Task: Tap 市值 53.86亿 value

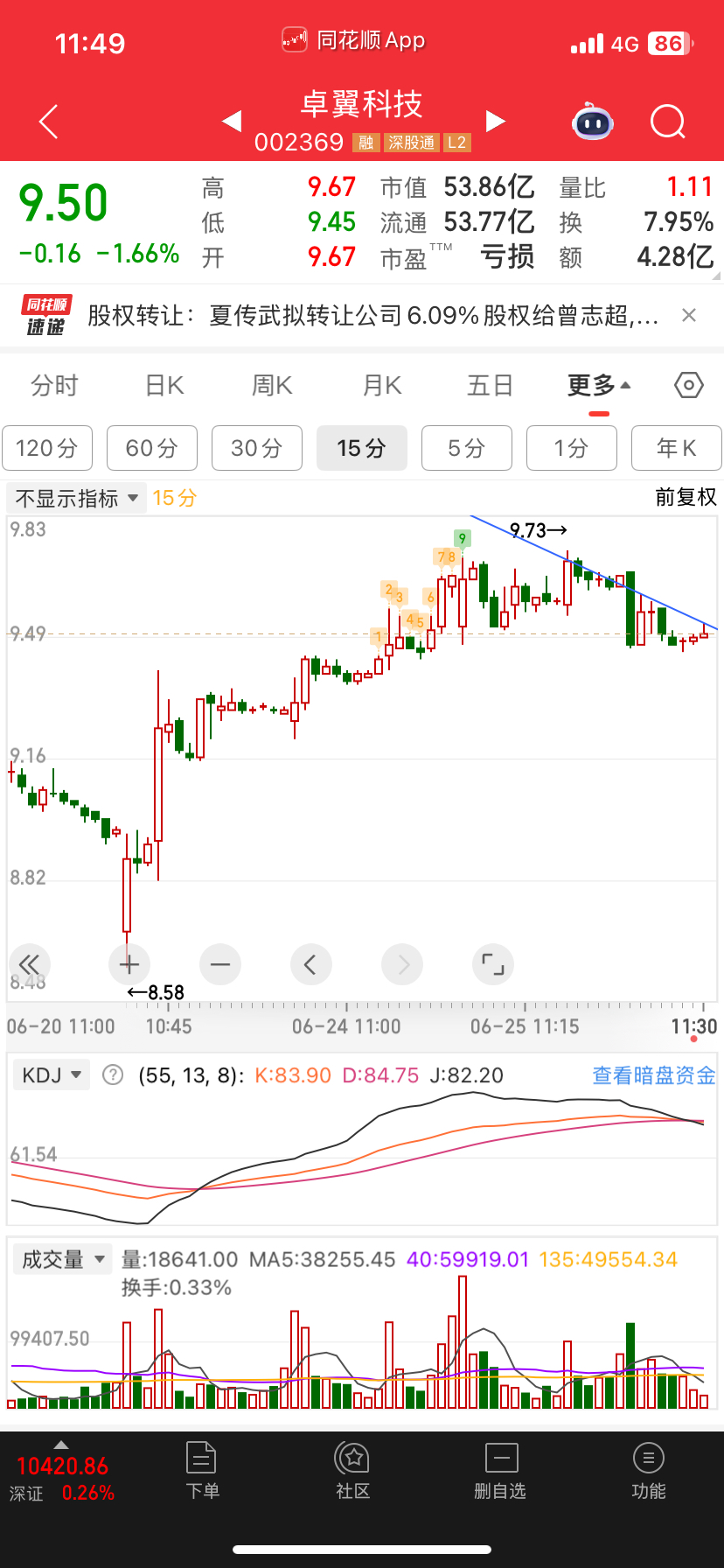Action: pyautogui.click(x=458, y=186)
